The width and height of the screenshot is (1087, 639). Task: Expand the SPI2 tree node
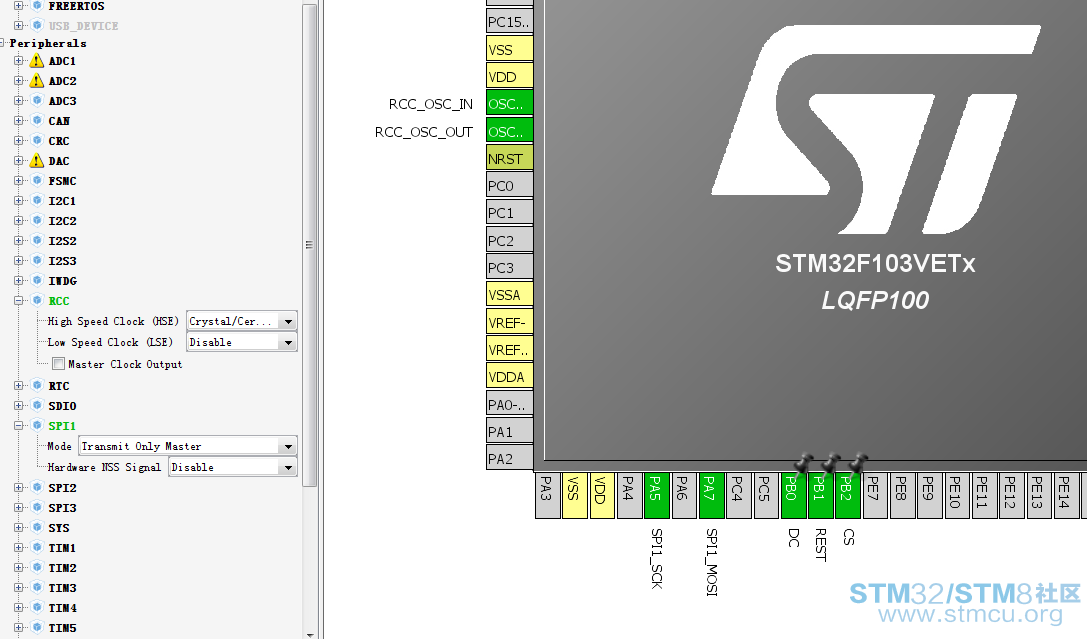click(x=19, y=488)
